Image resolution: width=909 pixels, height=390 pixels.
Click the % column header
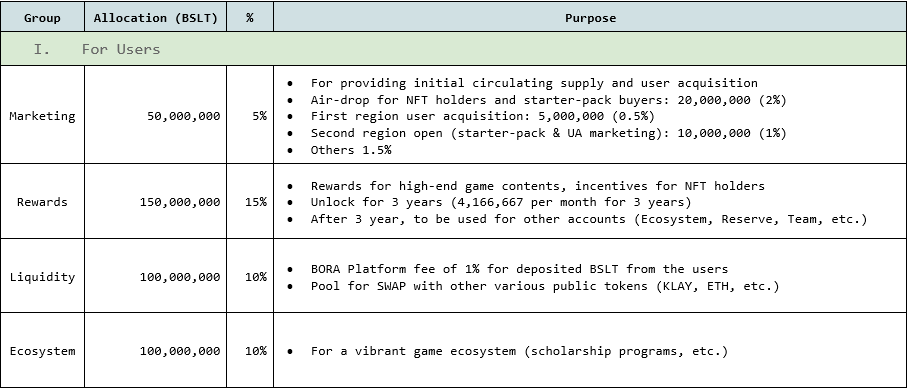click(250, 17)
